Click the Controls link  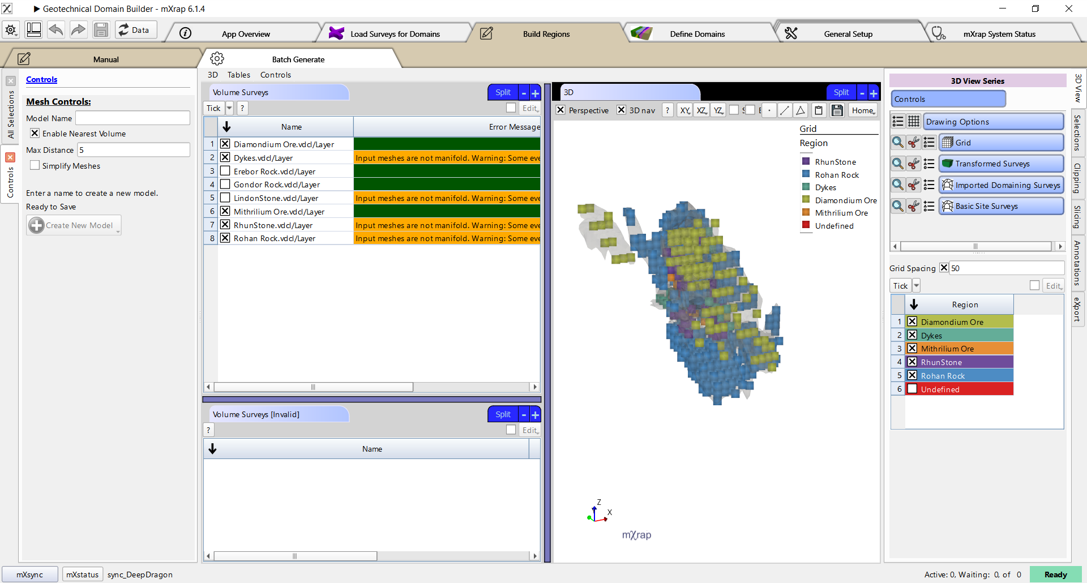42,80
